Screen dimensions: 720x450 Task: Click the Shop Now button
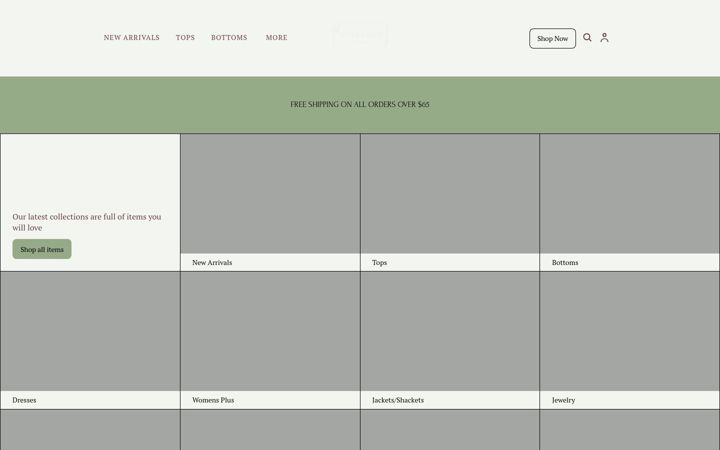[x=552, y=39]
